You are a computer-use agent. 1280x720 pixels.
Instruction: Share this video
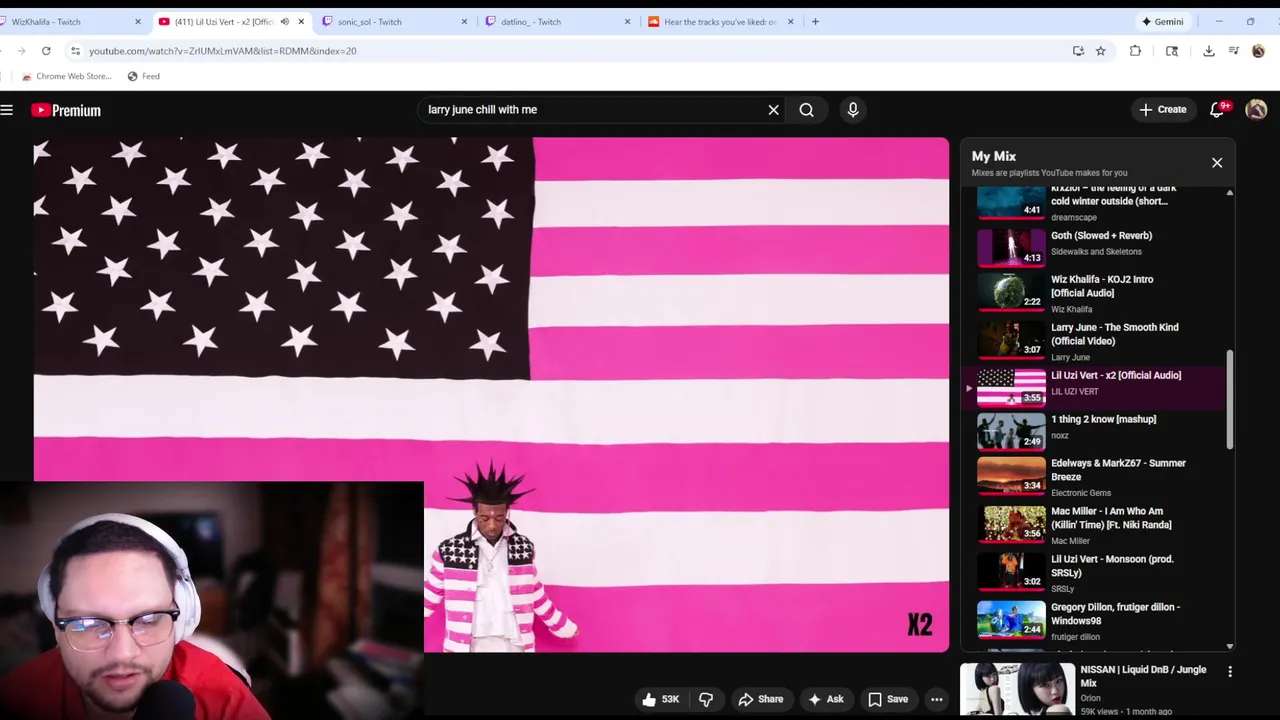point(760,699)
